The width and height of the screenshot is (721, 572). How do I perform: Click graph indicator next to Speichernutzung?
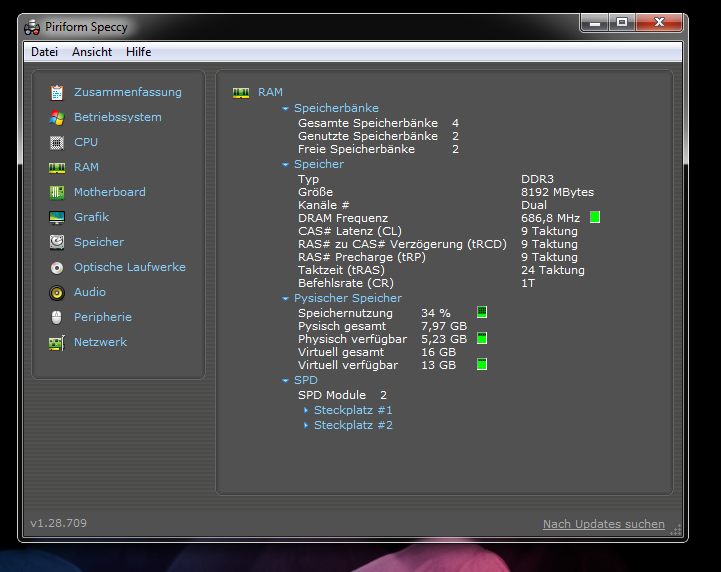tap(482, 312)
